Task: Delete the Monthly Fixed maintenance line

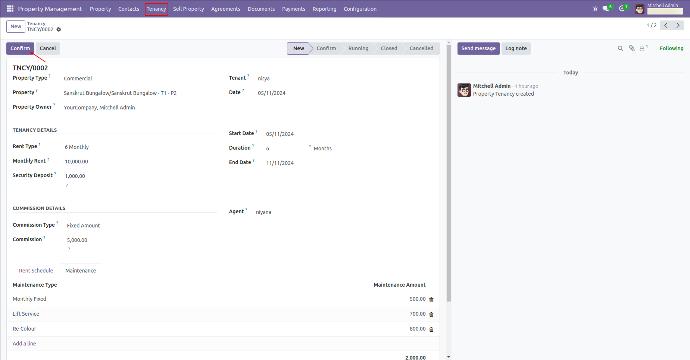Action: tap(431, 299)
